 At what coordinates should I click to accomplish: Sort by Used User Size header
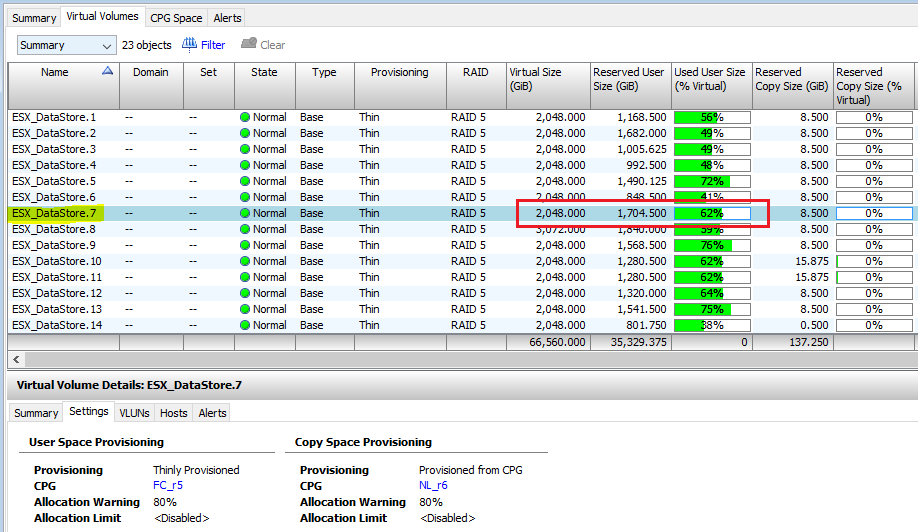712,86
